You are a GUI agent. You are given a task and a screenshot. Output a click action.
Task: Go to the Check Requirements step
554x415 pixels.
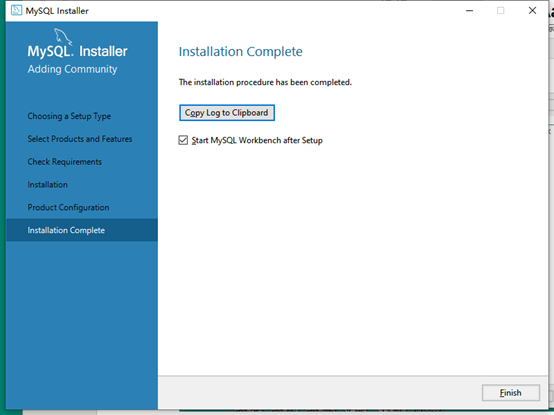click(x=65, y=162)
